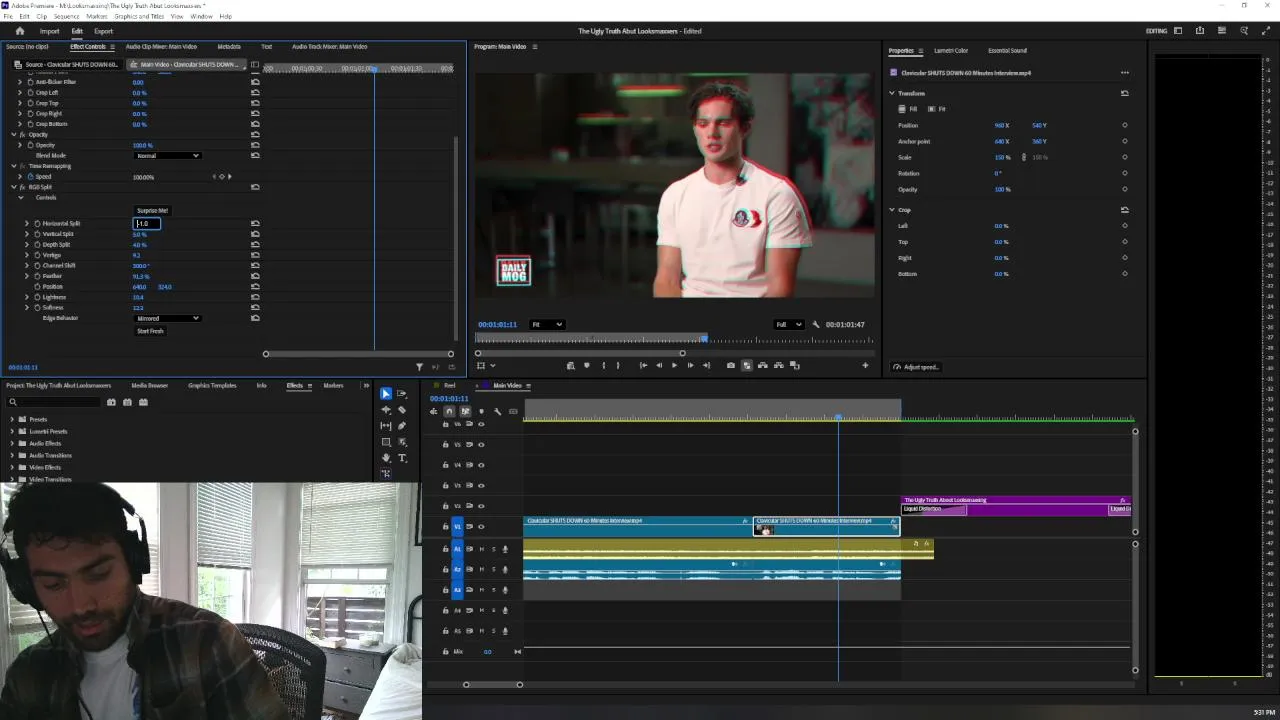Switch to the Lumetri Color tab
The width and height of the screenshot is (1280, 720).
[951, 51]
